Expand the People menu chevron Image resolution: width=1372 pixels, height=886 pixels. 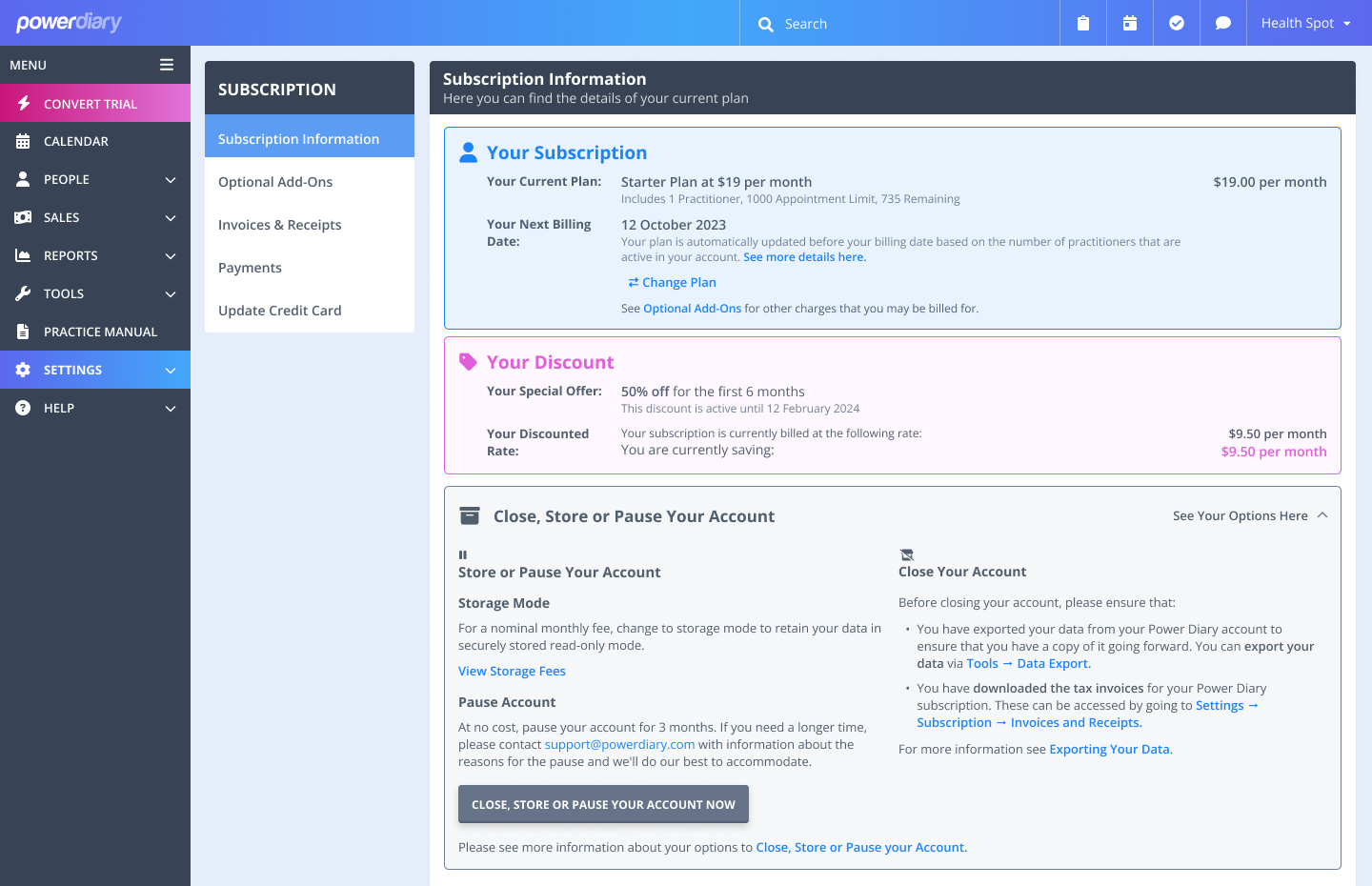171,179
